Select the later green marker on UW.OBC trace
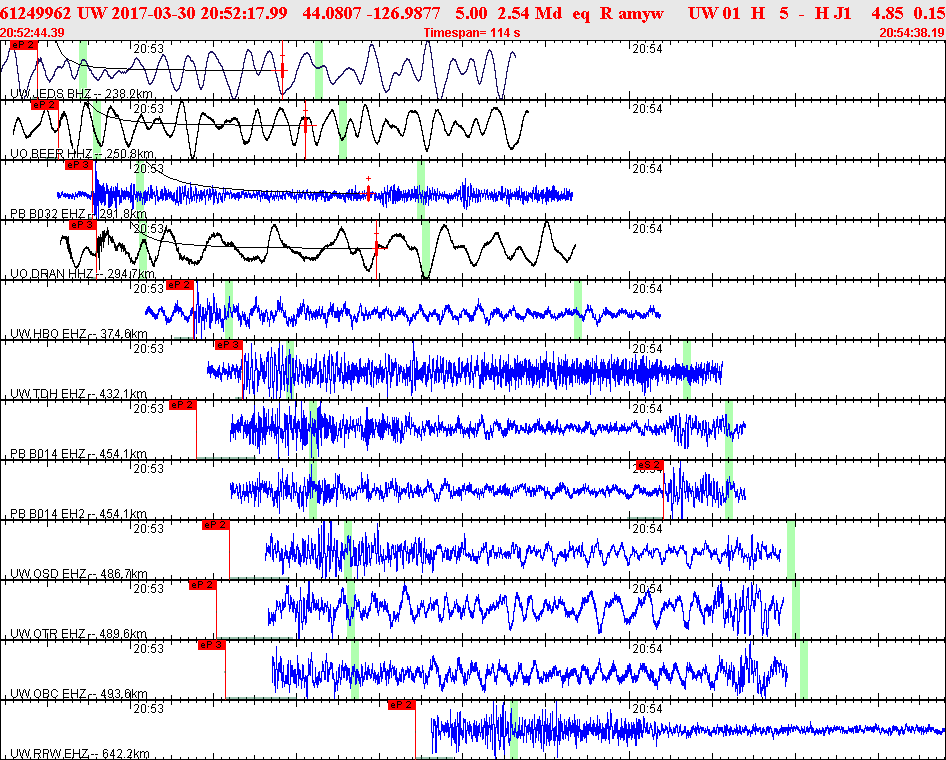946x760 pixels. (x=804, y=670)
